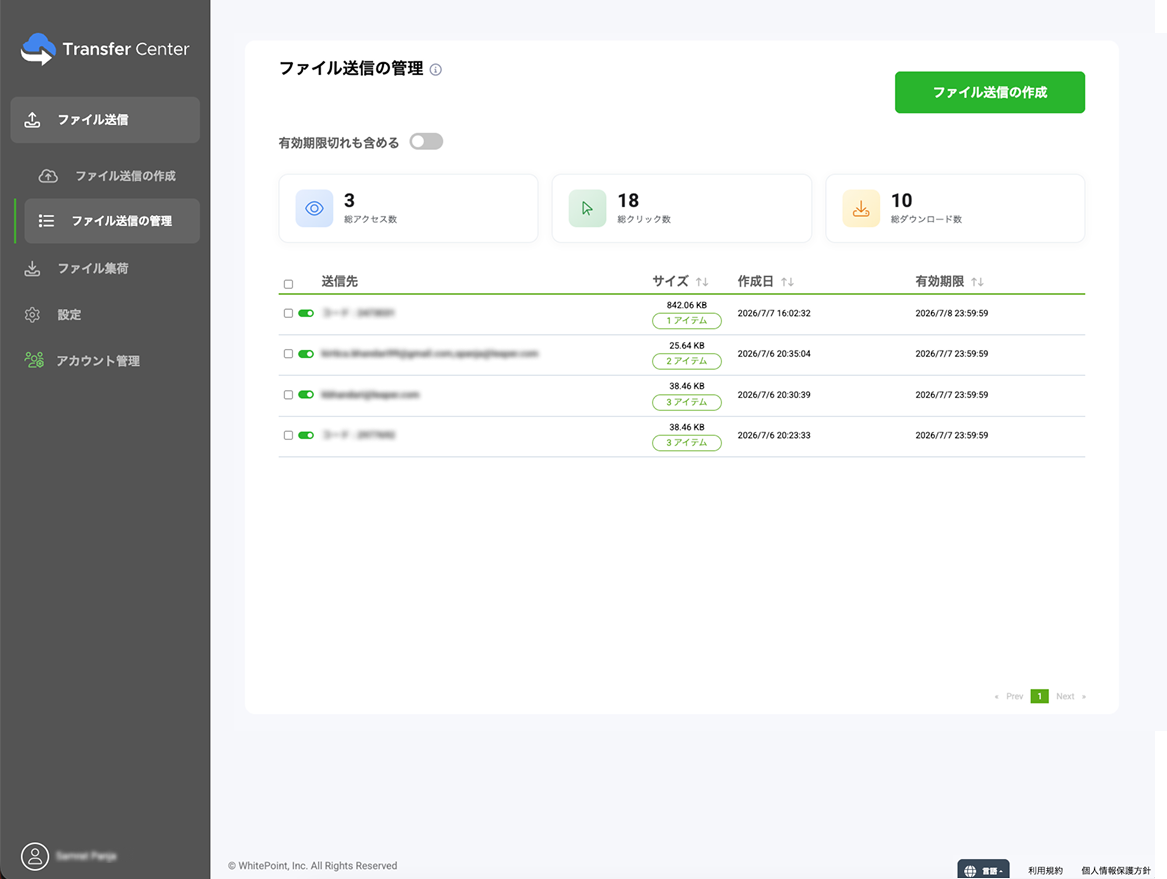Sort by サイズ using its arrows icon
1167x879 pixels.
(x=702, y=282)
